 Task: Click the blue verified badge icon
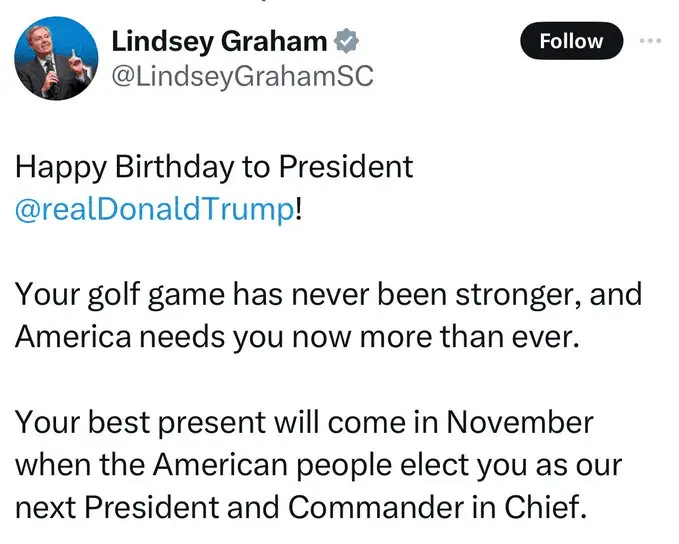click(347, 42)
